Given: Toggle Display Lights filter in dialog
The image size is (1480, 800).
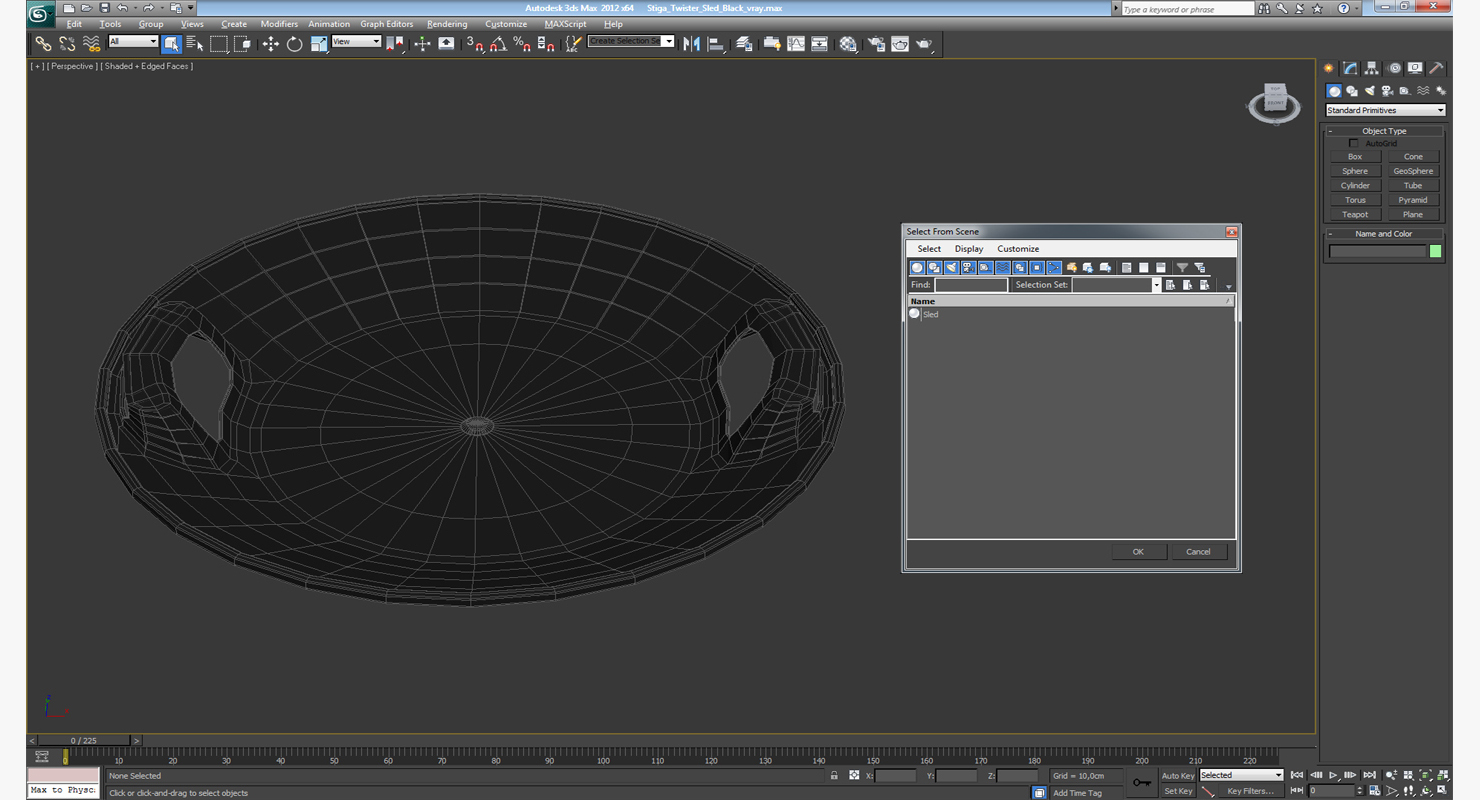Looking at the screenshot, I should pos(951,268).
